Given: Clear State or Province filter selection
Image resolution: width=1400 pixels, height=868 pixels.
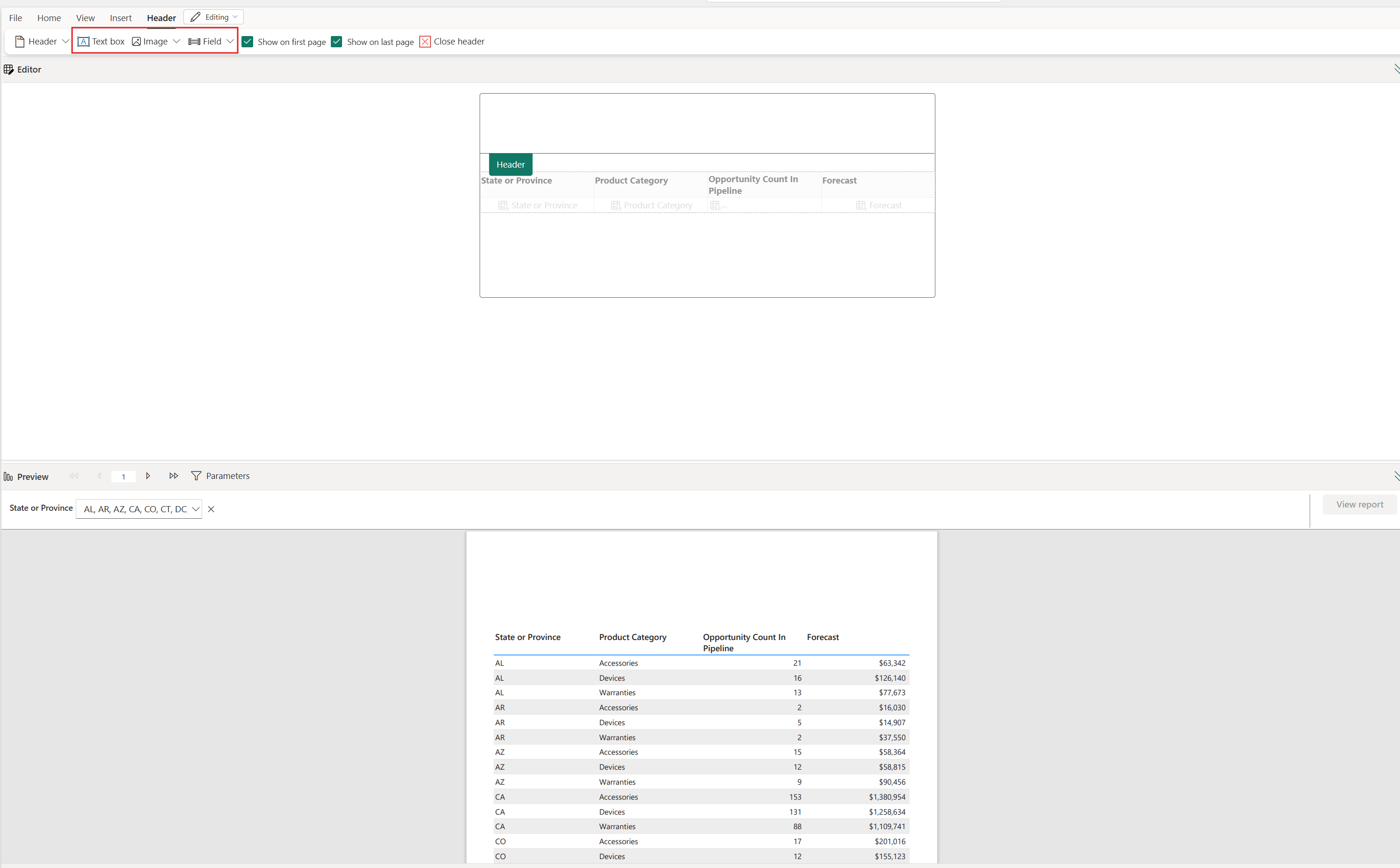Looking at the screenshot, I should [212, 509].
